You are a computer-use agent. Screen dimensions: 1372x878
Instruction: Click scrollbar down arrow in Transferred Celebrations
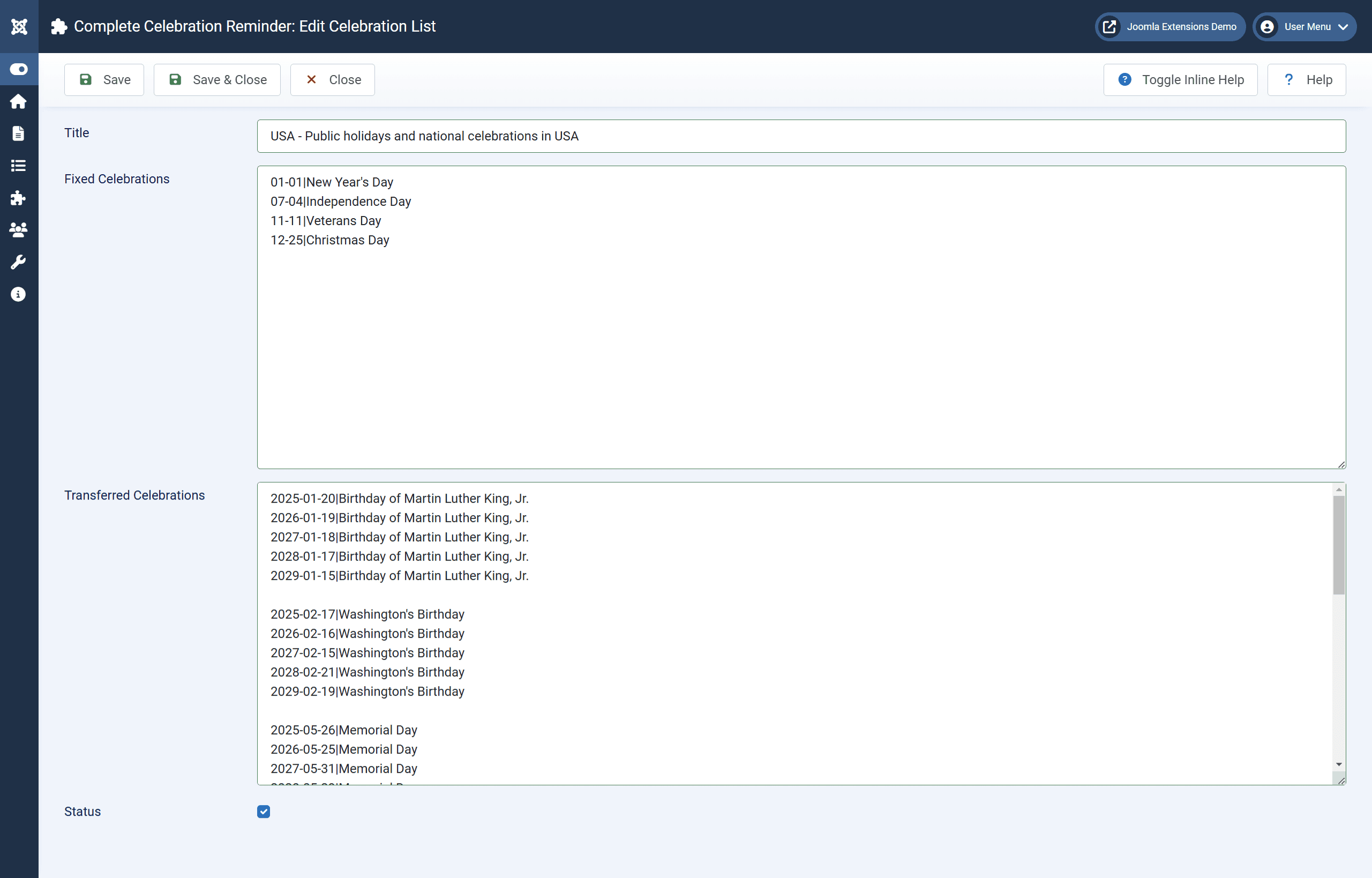point(1338,764)
